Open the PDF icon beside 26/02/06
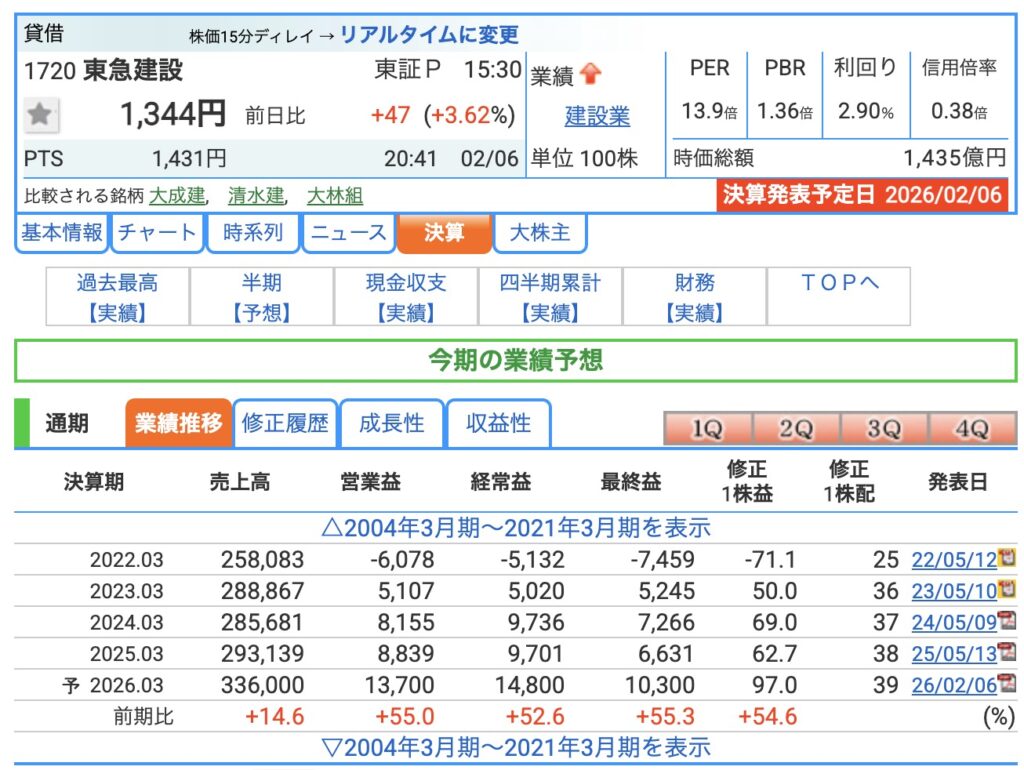Screen dimensions: 1024x770 tap(1007, 684)
